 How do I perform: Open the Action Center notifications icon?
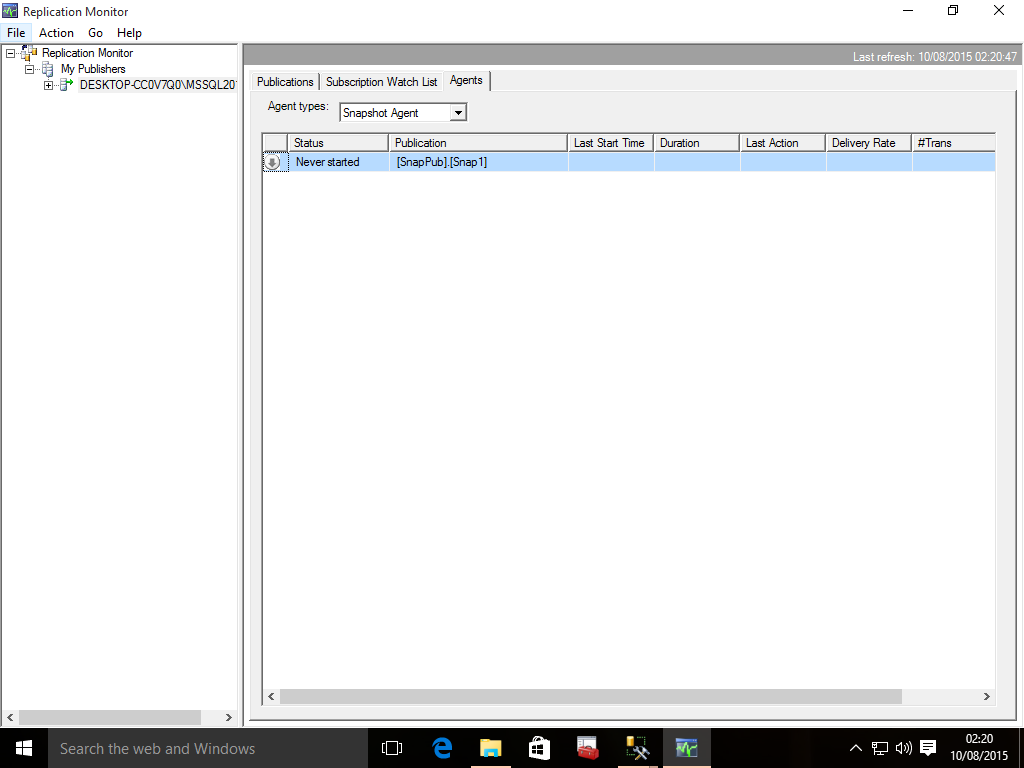point(927,748)
